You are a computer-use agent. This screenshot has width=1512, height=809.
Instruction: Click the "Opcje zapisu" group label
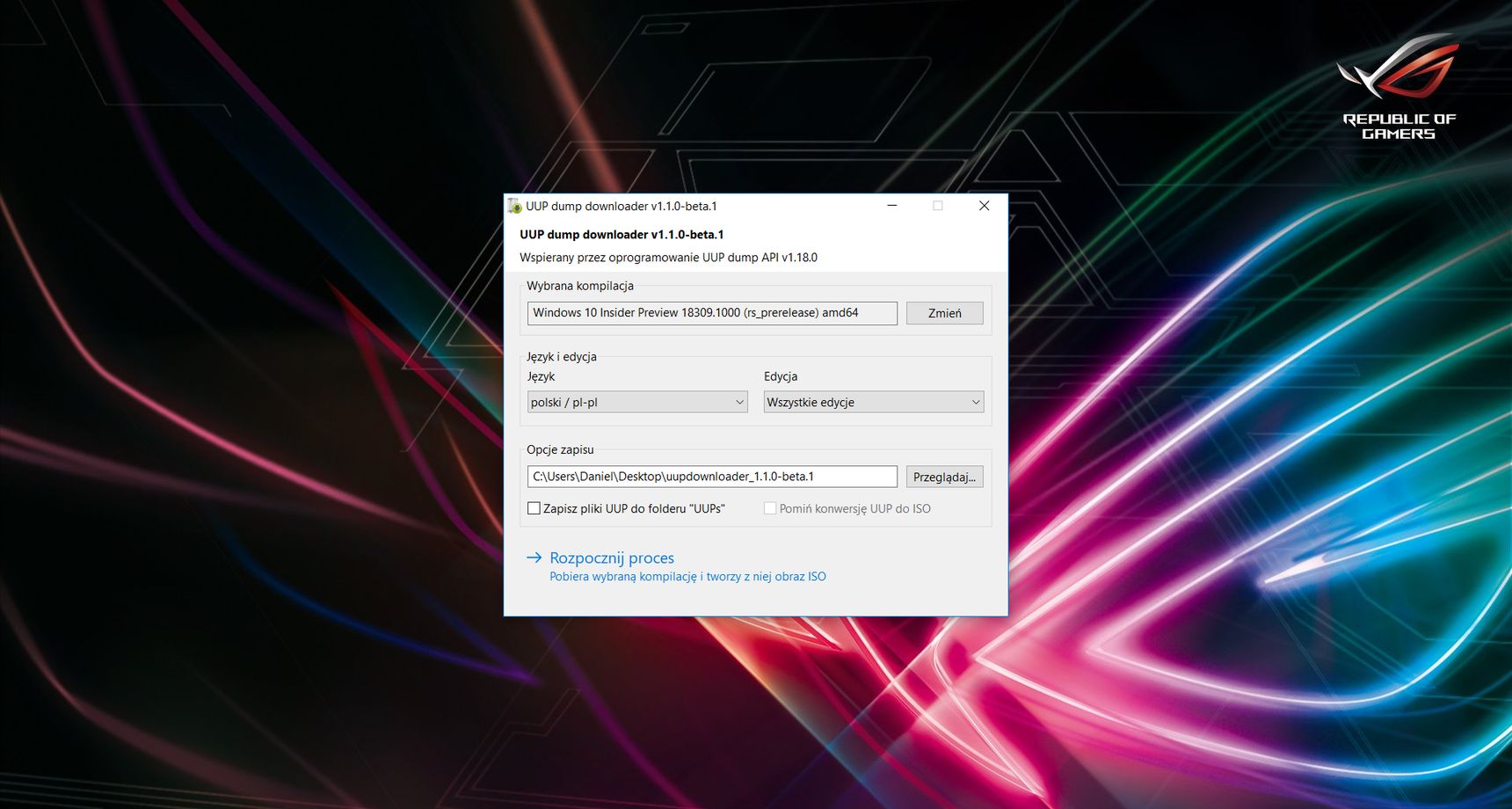tap(560, 449)
